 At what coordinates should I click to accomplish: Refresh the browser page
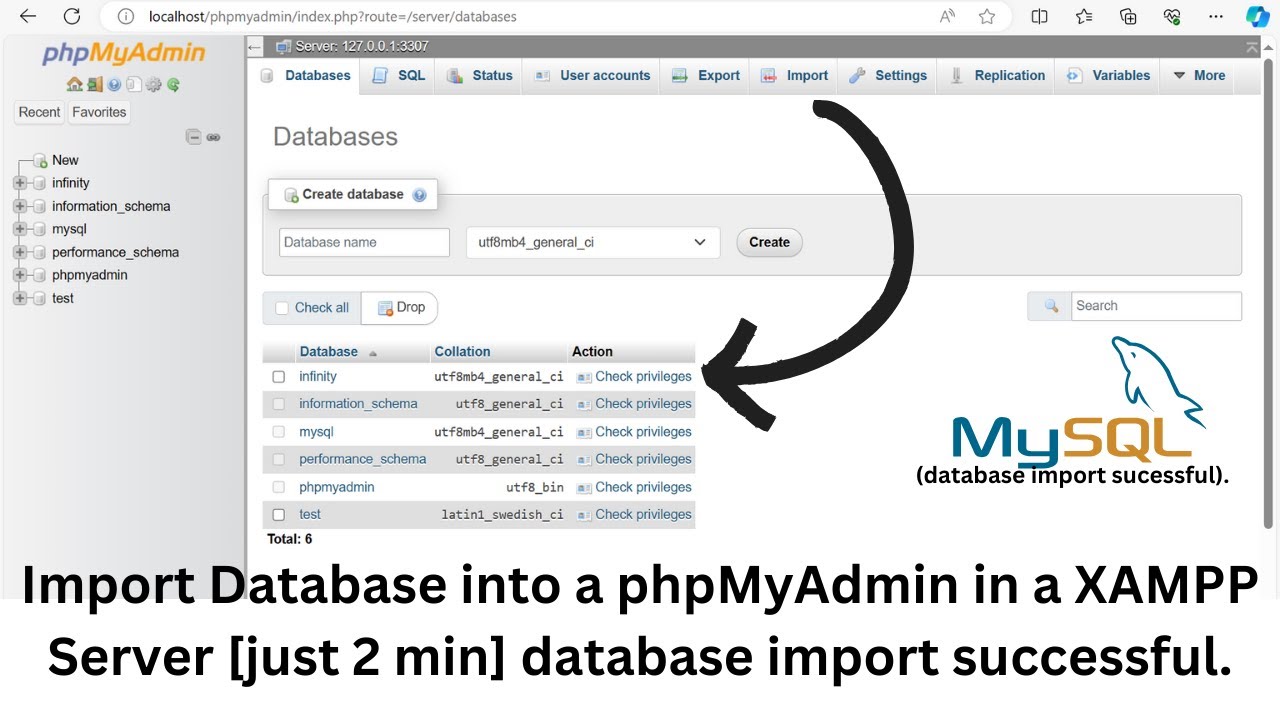click(72, 16)
